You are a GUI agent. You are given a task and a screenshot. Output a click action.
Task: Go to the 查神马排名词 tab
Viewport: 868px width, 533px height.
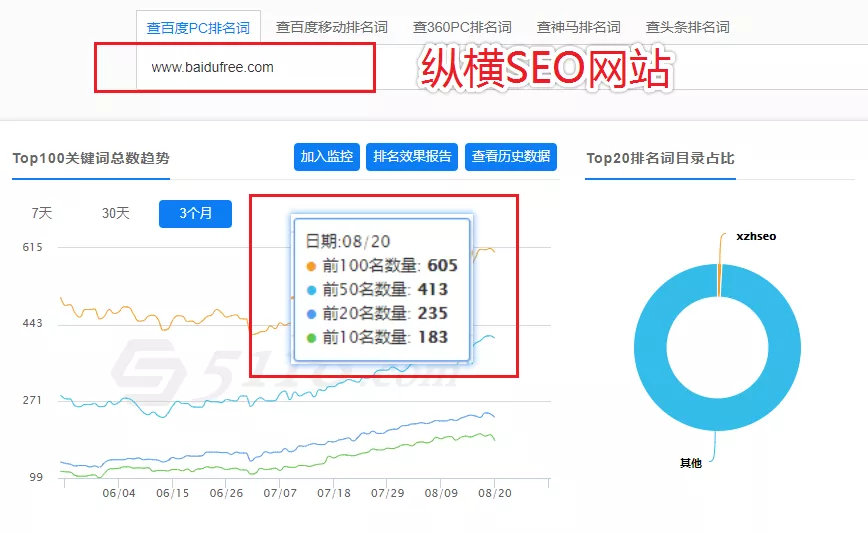pos(578,27)
